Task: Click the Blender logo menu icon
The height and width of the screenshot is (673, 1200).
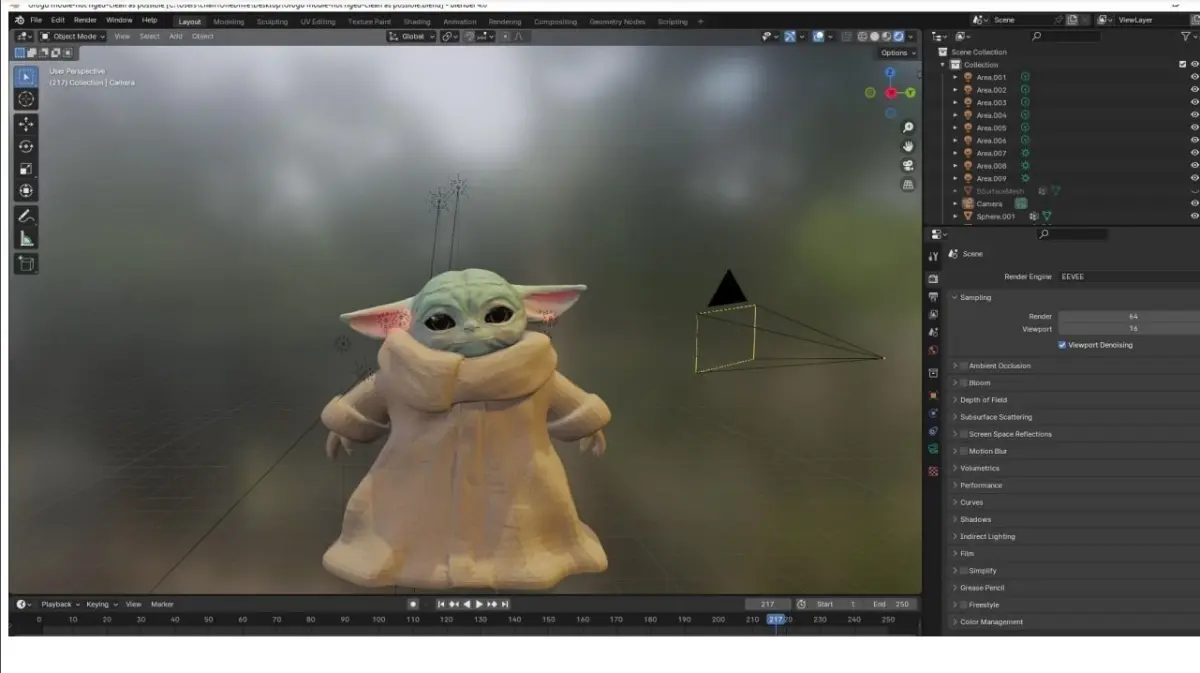Action: (x=19, y=20)
